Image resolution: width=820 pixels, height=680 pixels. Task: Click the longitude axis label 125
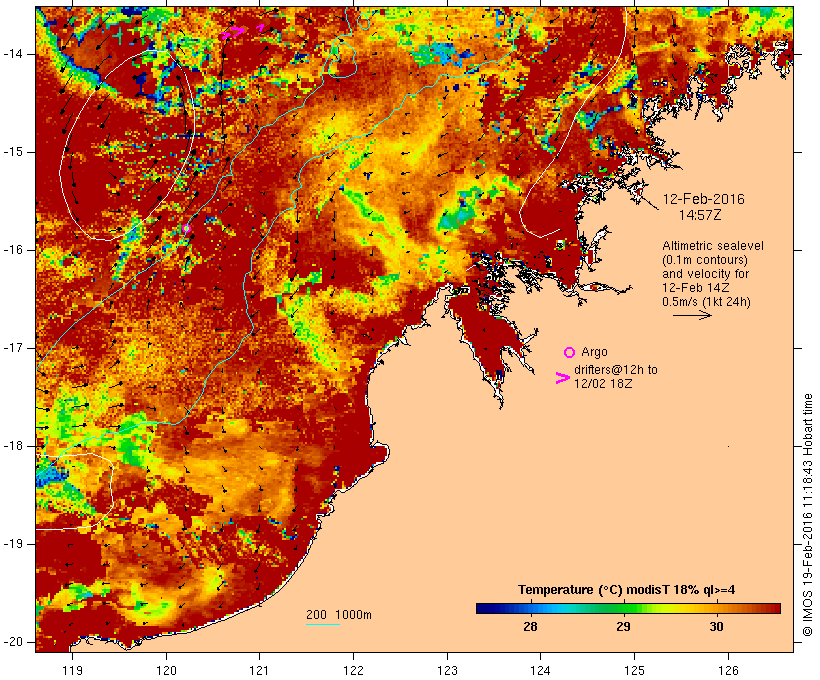[634, 671]
